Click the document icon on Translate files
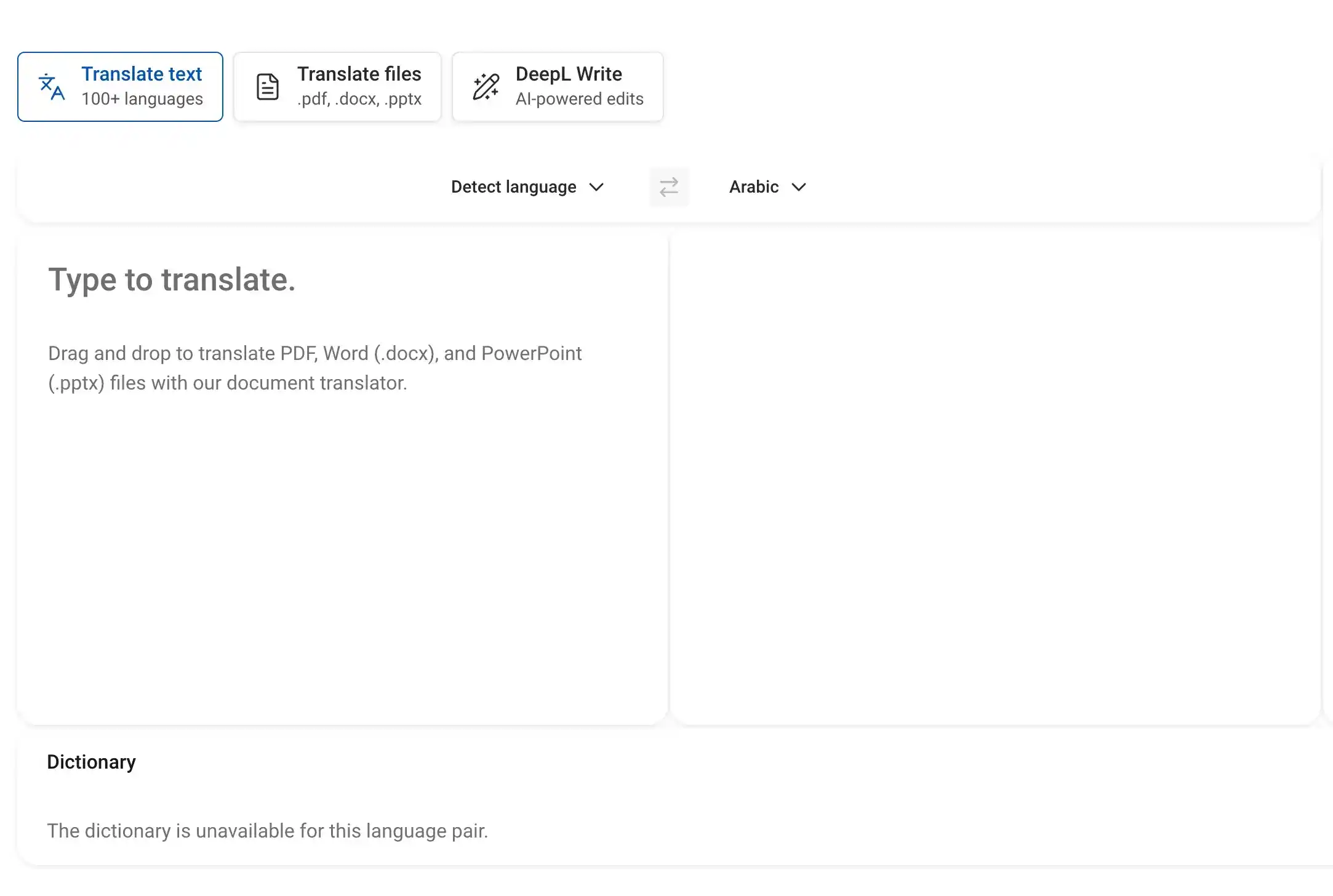 click(267, 86)
